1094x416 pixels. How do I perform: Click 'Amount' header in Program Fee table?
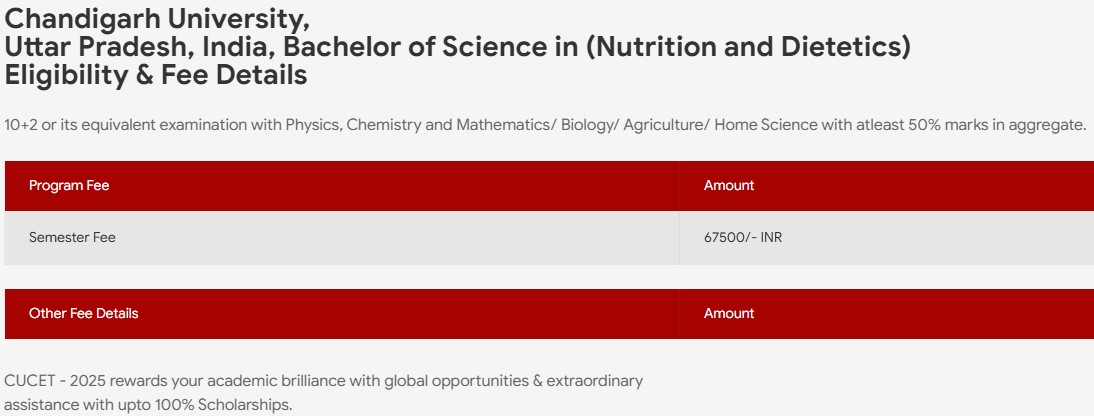729,185
